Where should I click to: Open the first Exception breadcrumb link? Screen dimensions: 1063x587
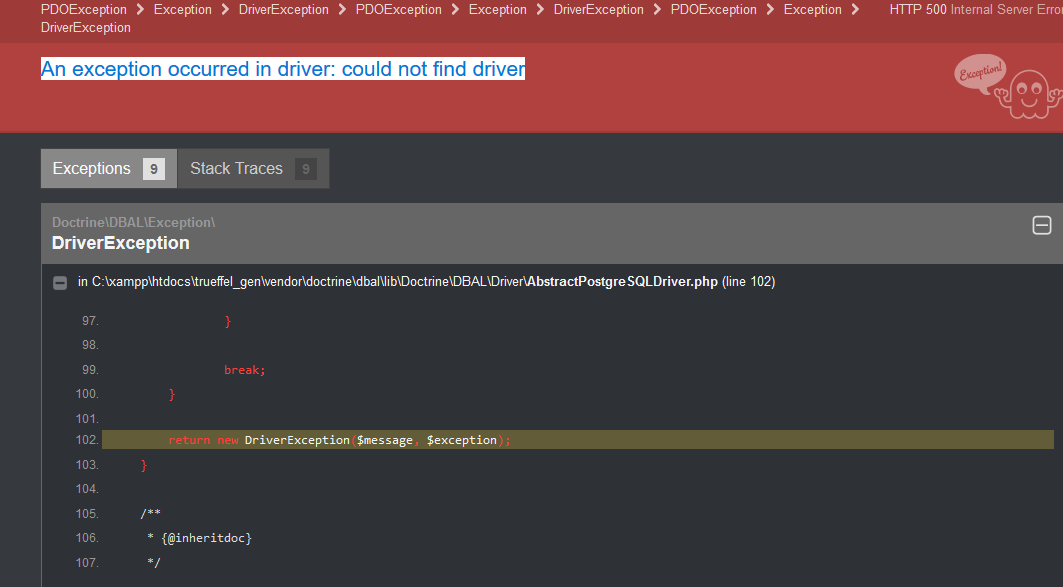182,10
